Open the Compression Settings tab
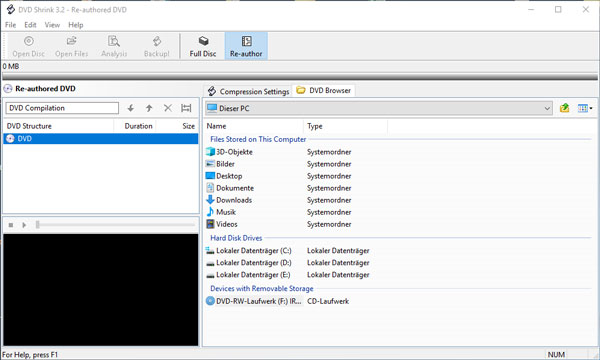 click(248, 91)
